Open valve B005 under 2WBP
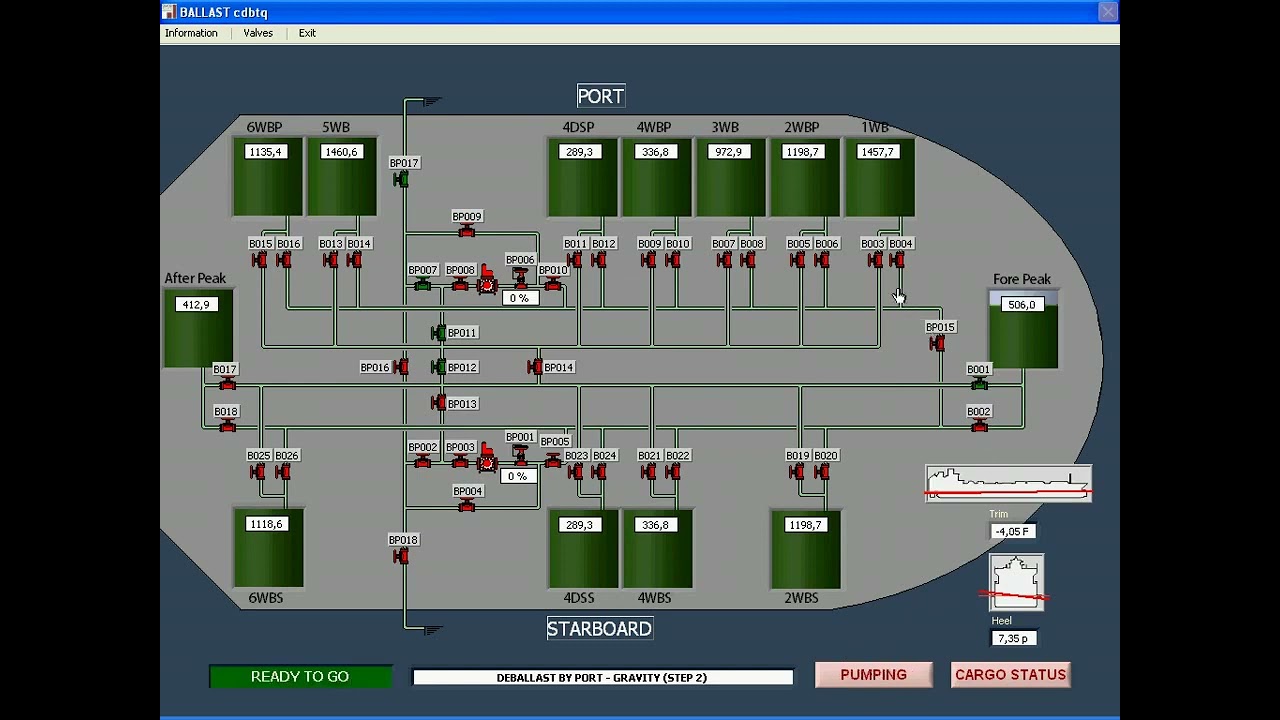This screenshot has width=1280, height=720. click(x=798, y=260)
